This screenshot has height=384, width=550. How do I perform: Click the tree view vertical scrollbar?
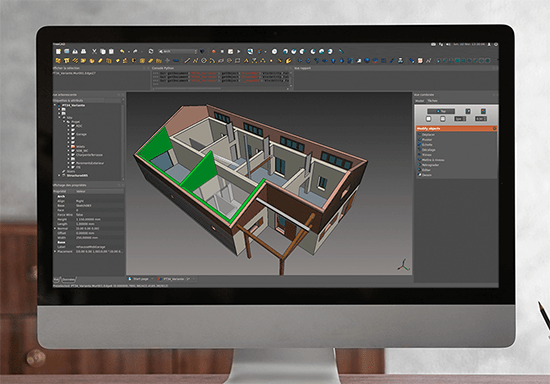tap(123, 139)
